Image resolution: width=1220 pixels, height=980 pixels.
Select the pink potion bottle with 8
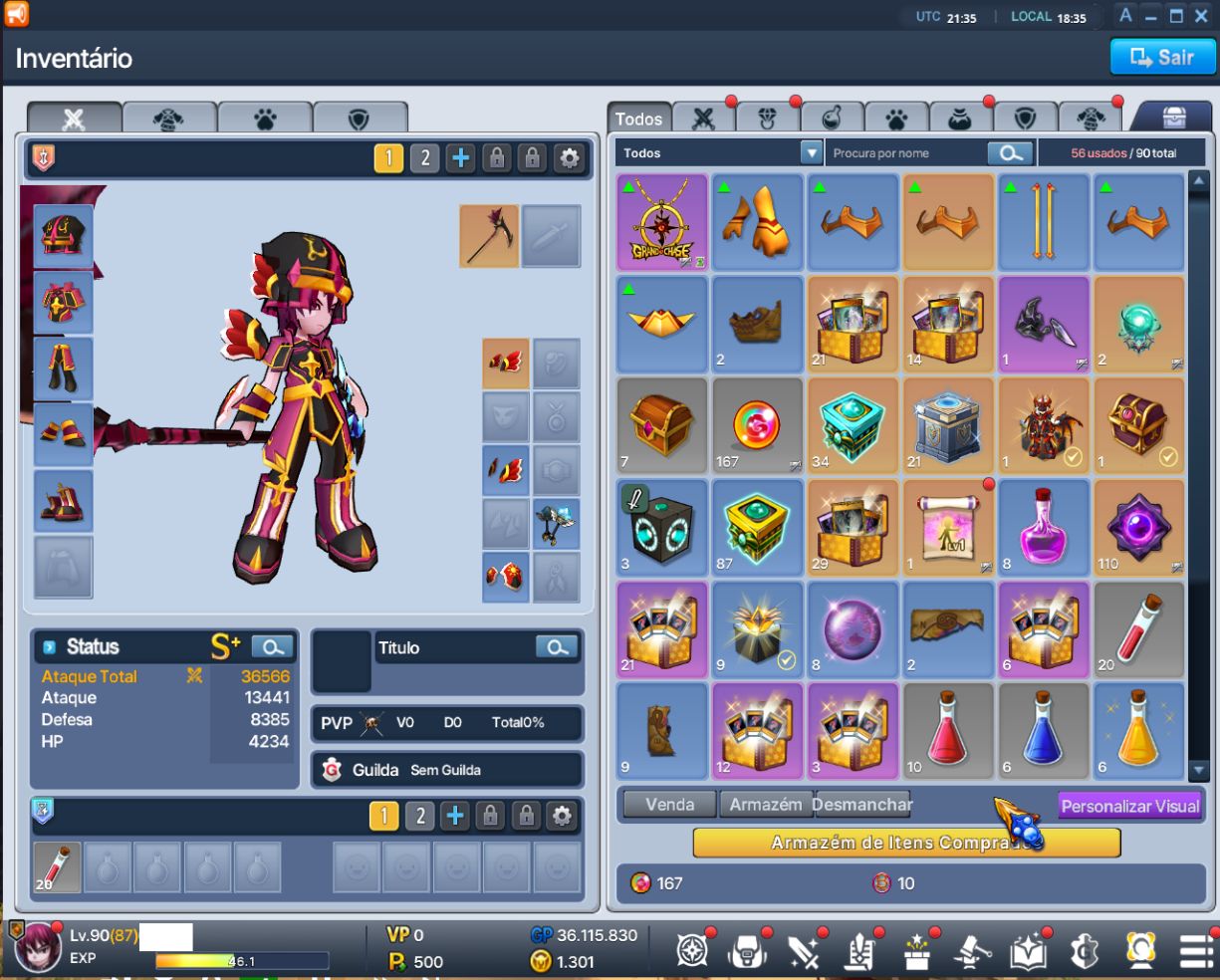coord(1044,526)
